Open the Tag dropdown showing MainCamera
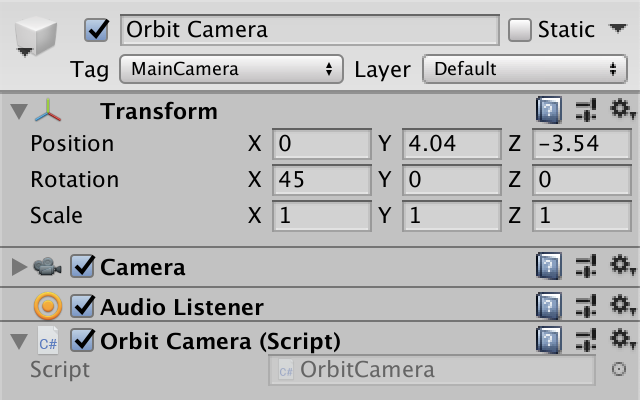Image resolution: width=640 pixels, height=400 pixels. point(231,69)
